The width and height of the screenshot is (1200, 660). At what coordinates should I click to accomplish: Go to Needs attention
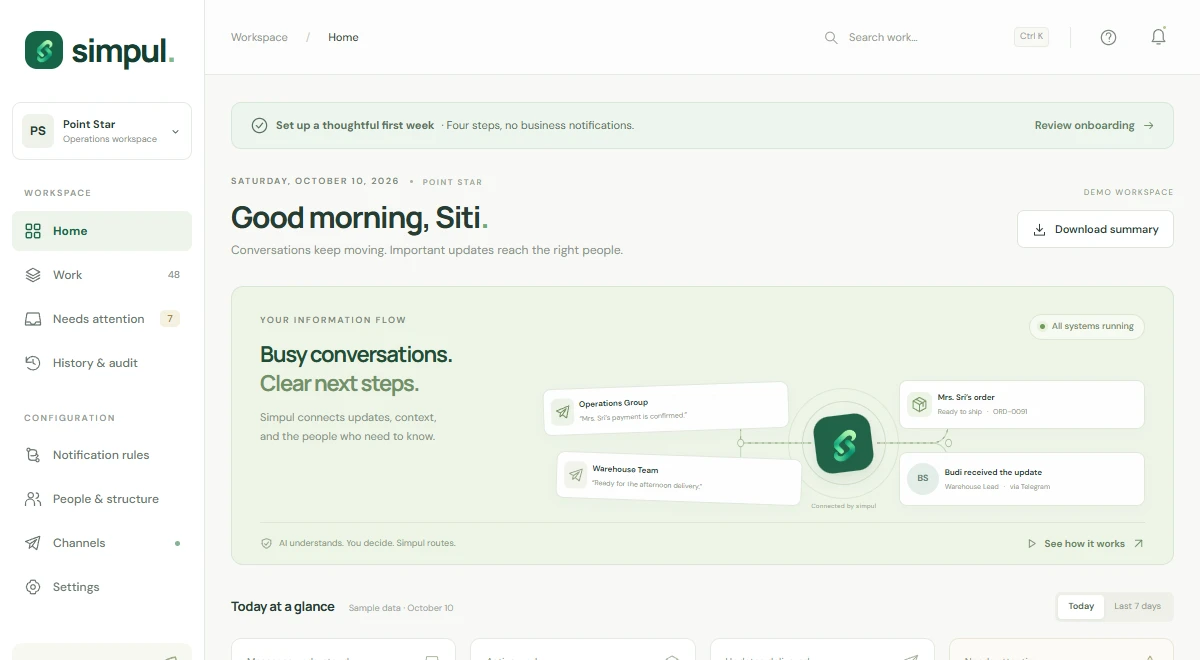point(102,319)
